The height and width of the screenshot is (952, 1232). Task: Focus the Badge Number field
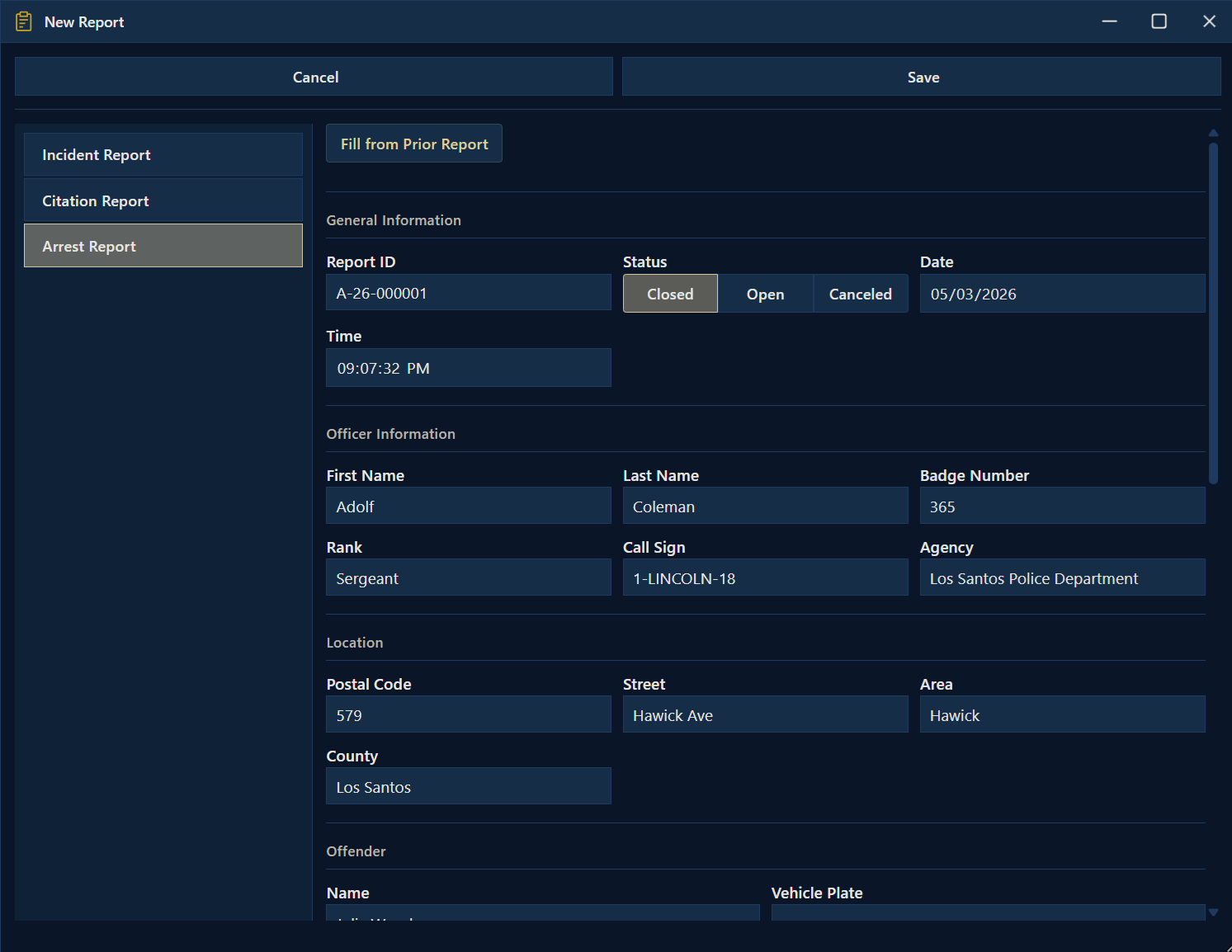[x=1061, y=506]
